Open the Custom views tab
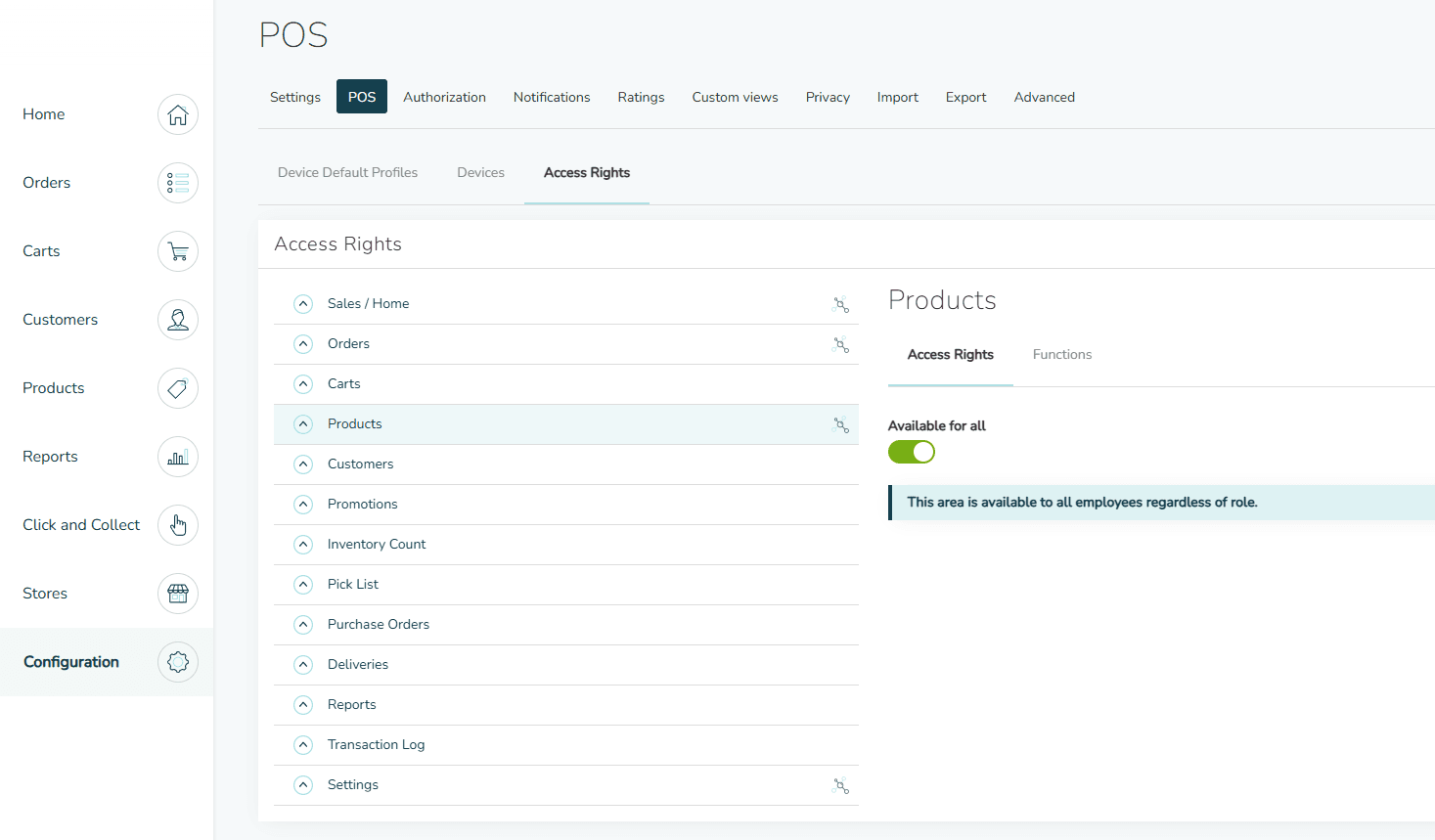This screenshot has height=840, width=1435. click(x=735, y=97)
